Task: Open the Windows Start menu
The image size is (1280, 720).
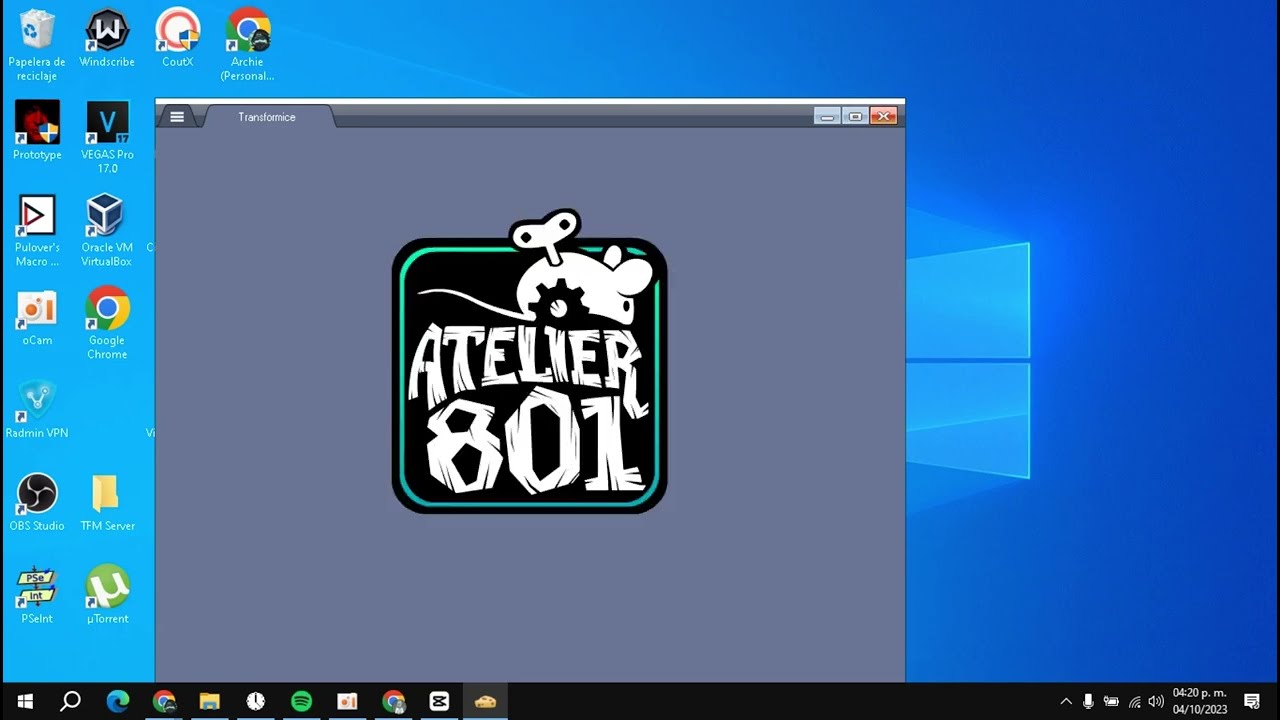Action: 24,701
